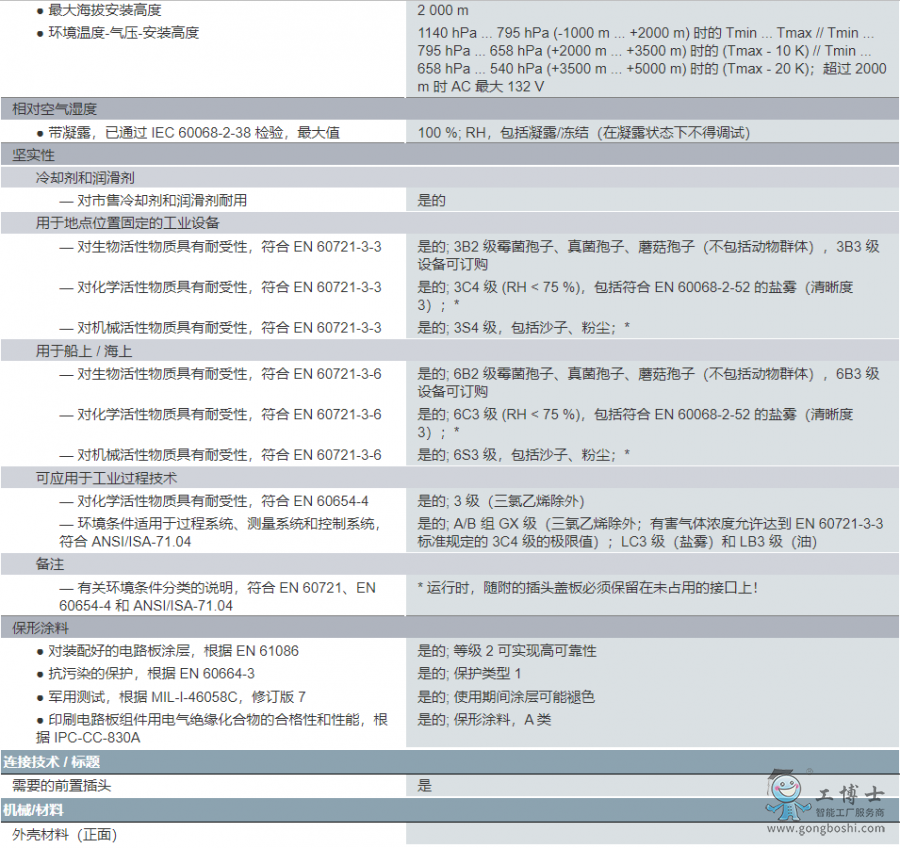Click the '外壳材料（正面）' row label
The image size is (900, 848).
tap(64, 834)
